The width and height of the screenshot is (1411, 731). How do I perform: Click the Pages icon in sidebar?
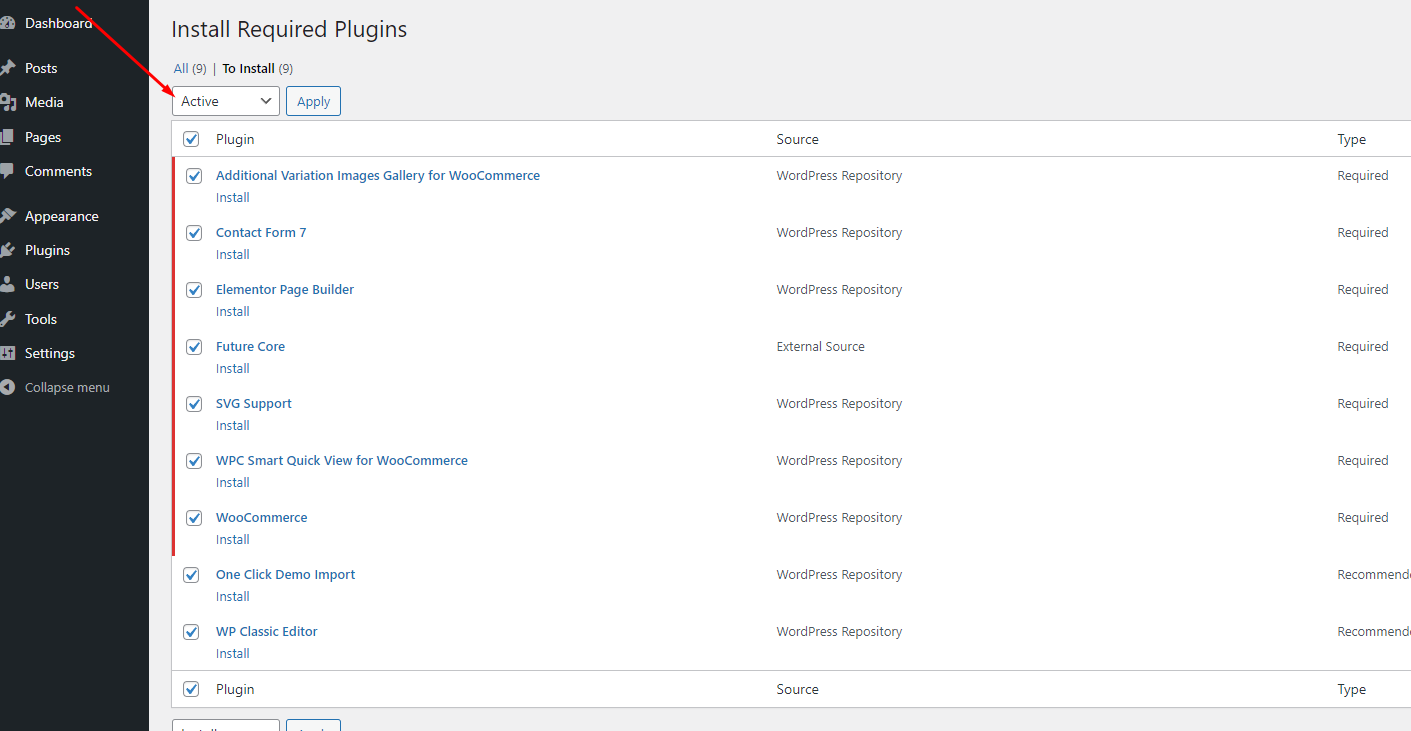pyautogui.click(x=8, y=137)
